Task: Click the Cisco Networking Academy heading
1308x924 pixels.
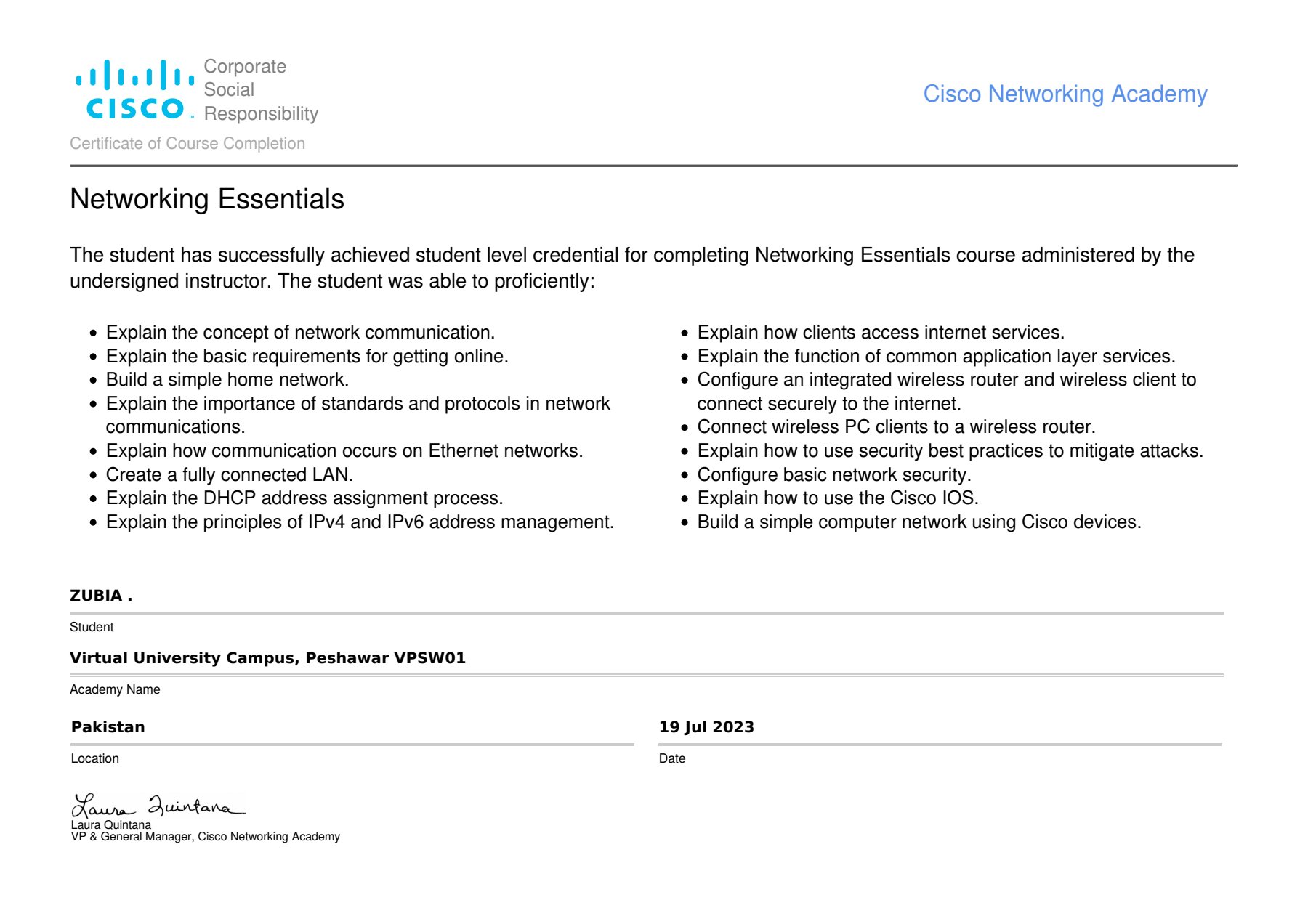Action: (1065, 94)
